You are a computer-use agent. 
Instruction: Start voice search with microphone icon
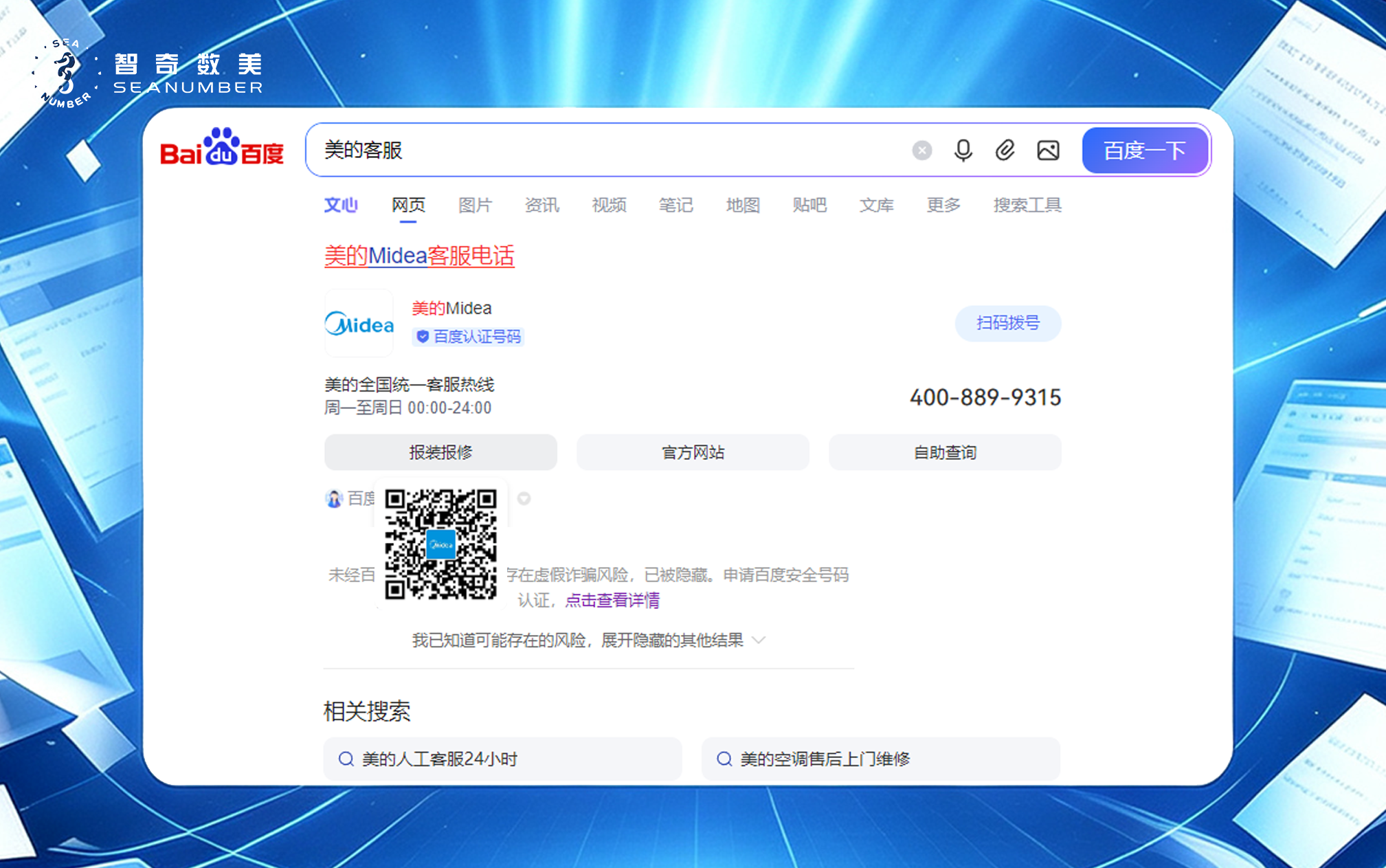963,150
